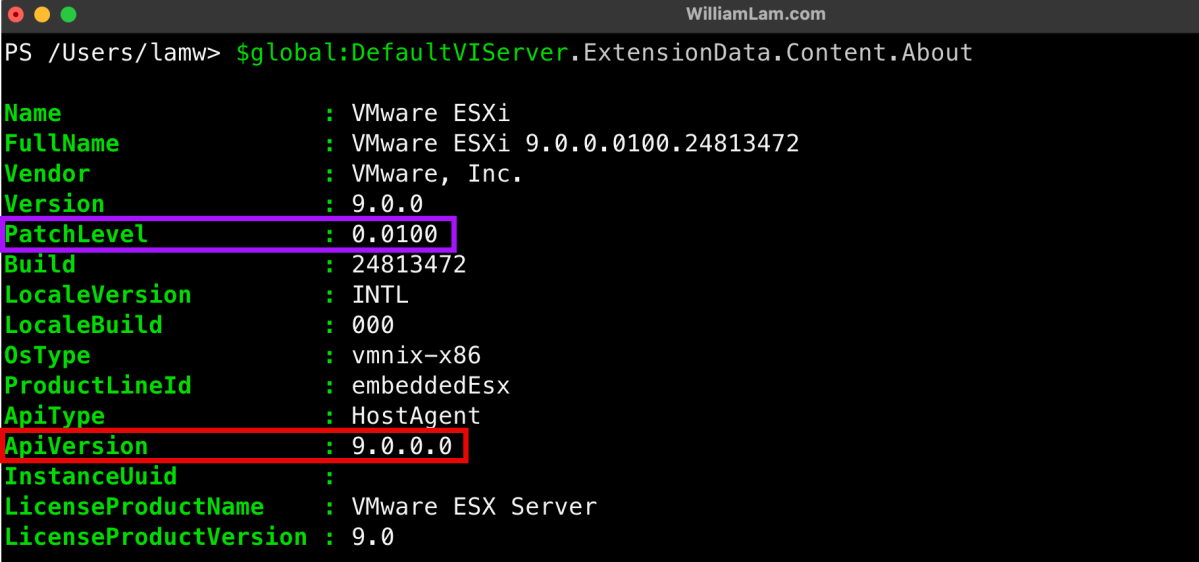Screen dimensions: 1199x562
Task: Click the $global:DefaultVIServer command text
Action: tap(403, 52)
